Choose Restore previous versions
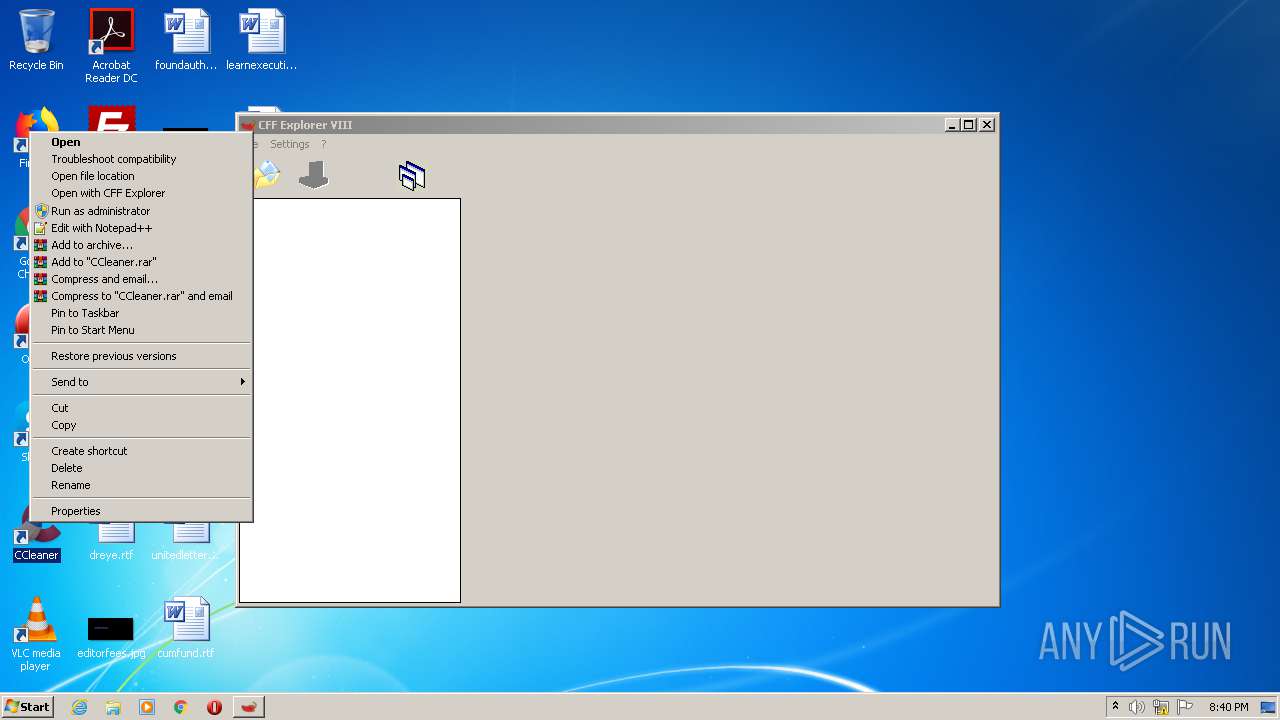The image size is (1280, 720). tap(141, 356)
